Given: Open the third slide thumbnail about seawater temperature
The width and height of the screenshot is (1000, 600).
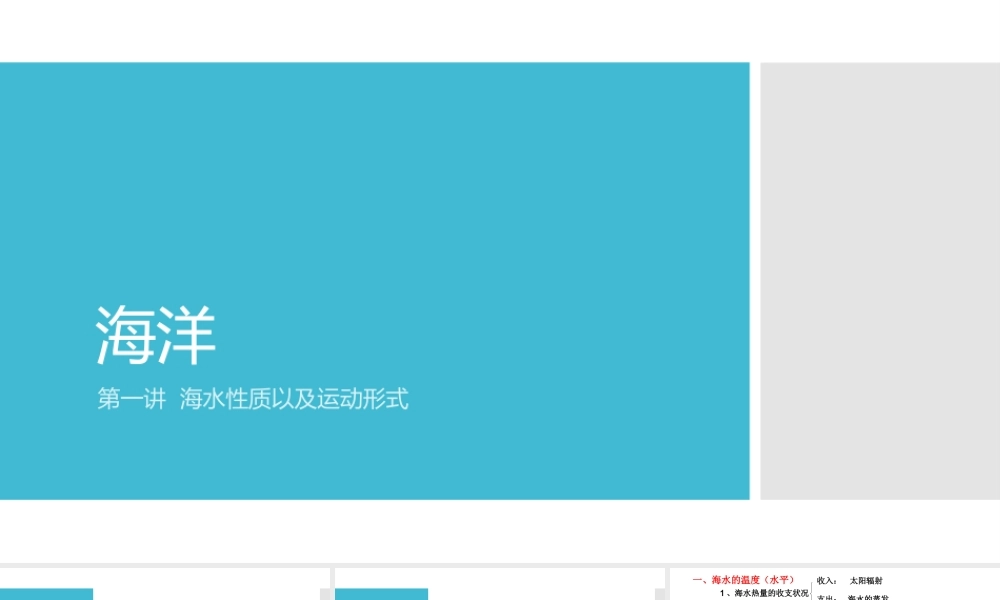Looking at the screenshot, I should 835,585.
